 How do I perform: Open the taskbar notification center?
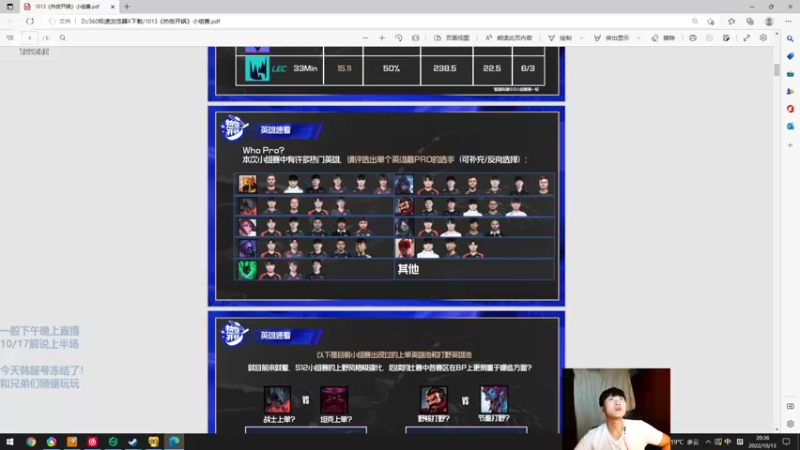click(786, 442)
